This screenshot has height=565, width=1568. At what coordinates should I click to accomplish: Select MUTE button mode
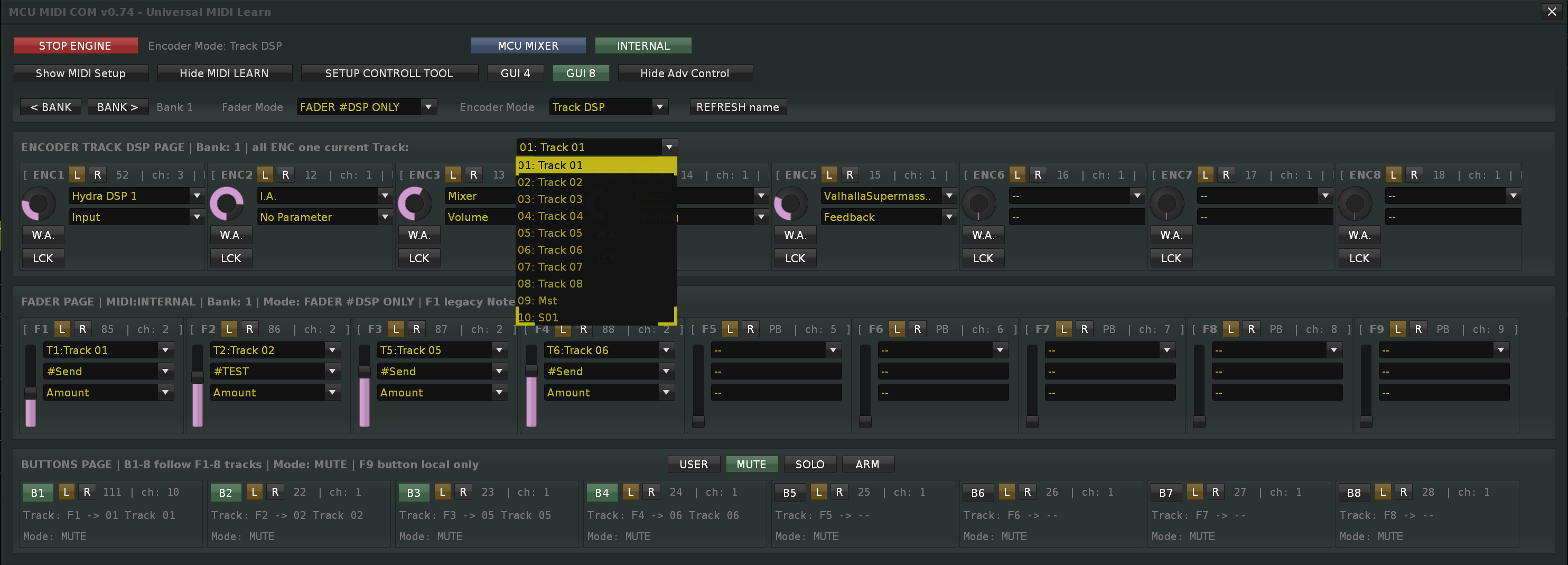click(x=751, y=465)
